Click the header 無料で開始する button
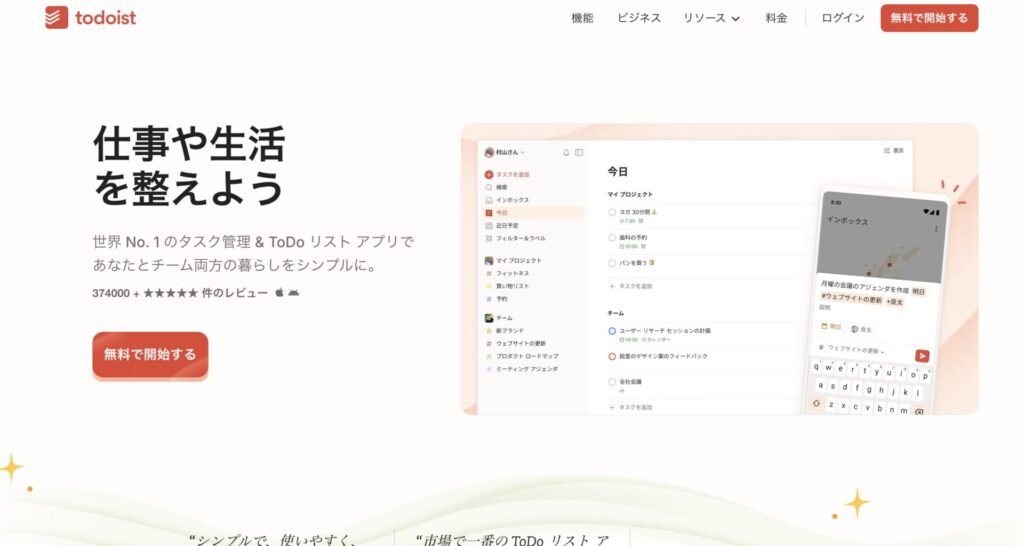Viewport: 1024px width, 546px height. [x=929, y=18]
